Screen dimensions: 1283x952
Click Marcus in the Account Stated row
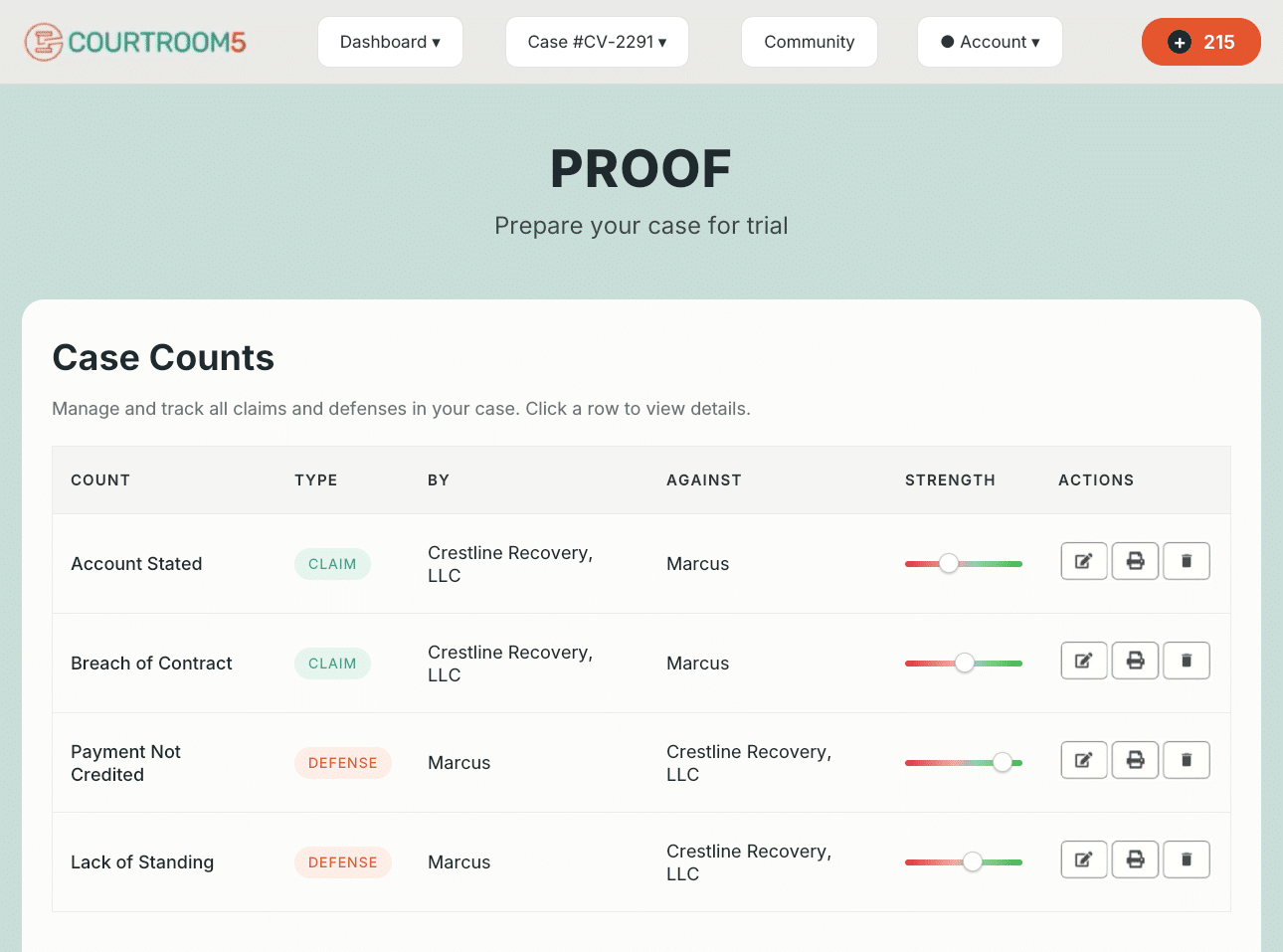[x=698, y=564]
